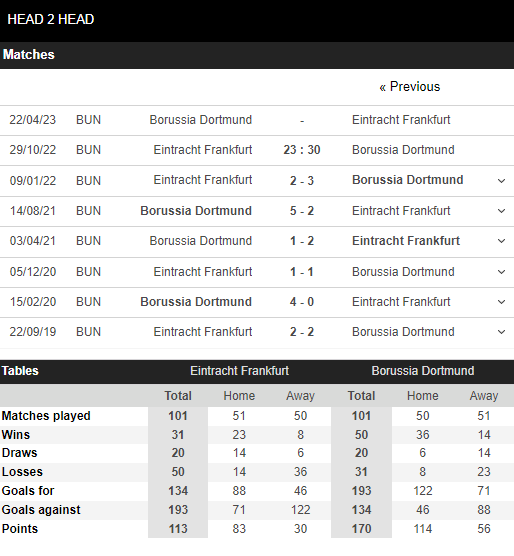Image resolution: width=514 pixels, height=556 pixels.
Task: Expand the 14/08/21 match details chevron
Action: [x=501, y=211]
